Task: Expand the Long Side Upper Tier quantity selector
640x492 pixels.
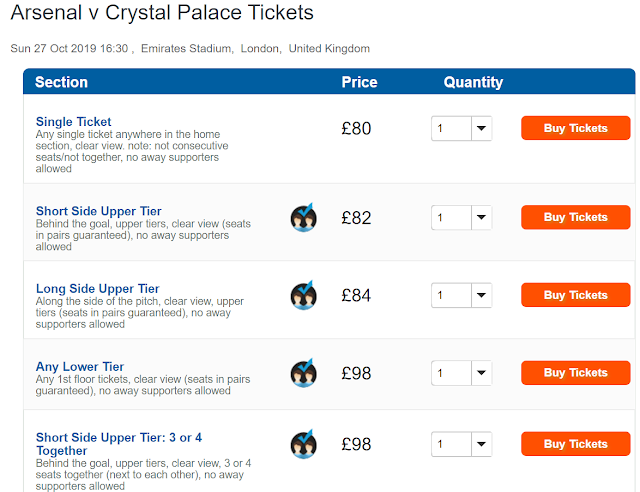Action: [461, 296]
